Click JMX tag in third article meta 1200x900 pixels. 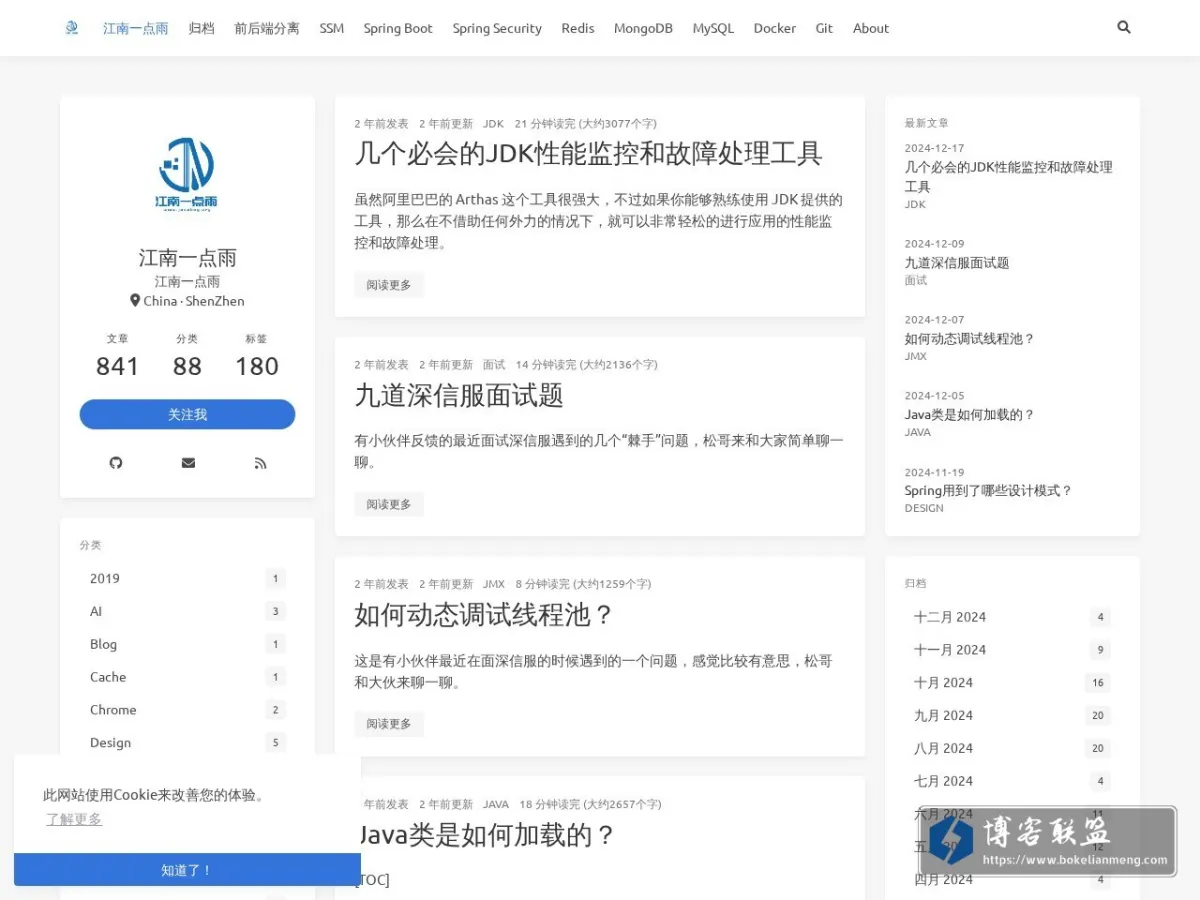[x=494, y=584]
